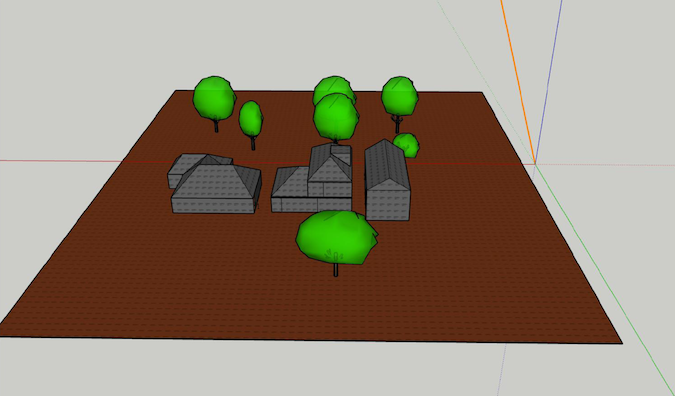The image size is (675, 396).
Task: Select the front tree of the center overlapping pair
Action: click(x=336, y=118)
